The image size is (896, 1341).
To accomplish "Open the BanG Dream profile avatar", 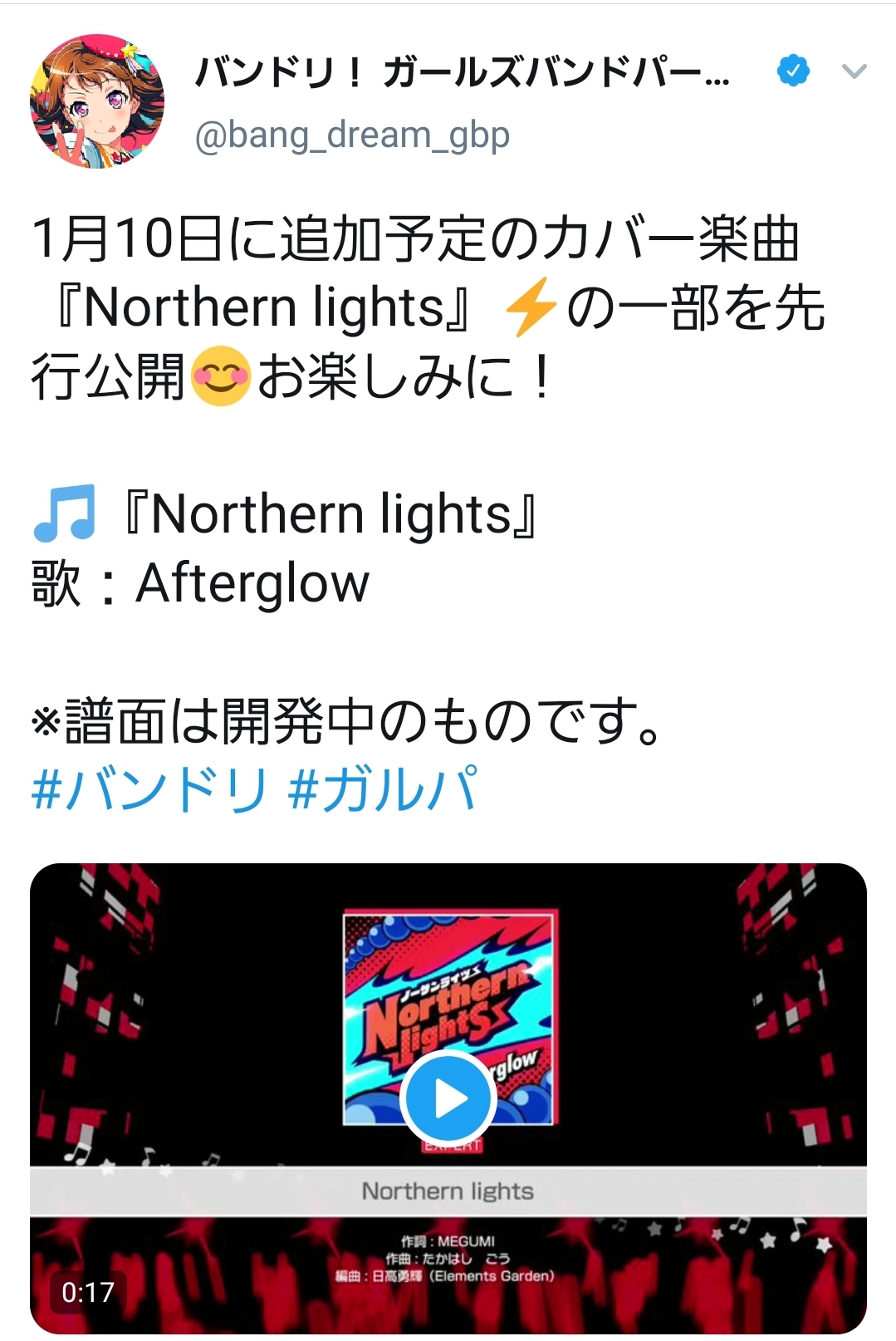I will point(97,101).
